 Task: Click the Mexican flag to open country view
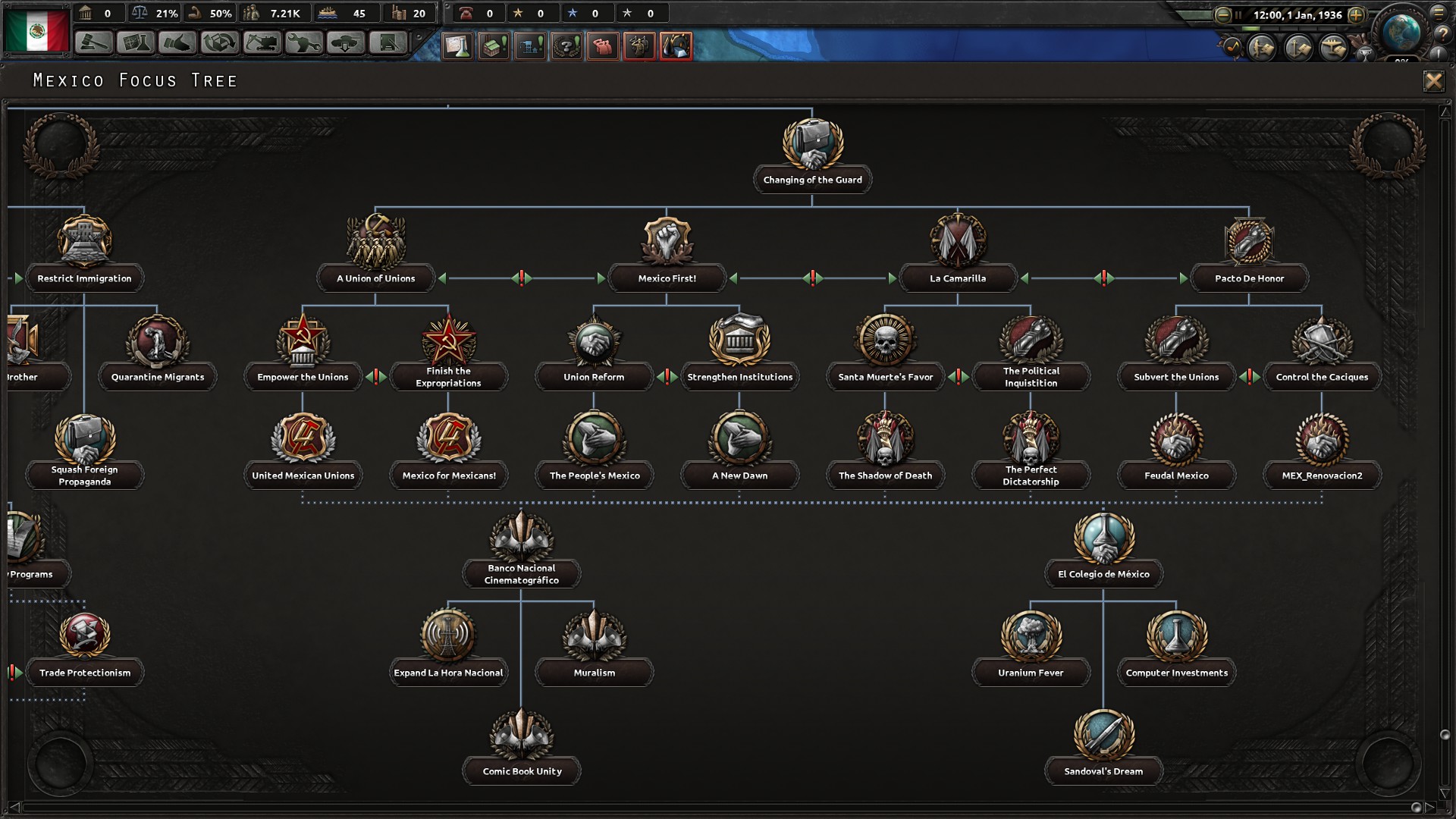[37, 30]
